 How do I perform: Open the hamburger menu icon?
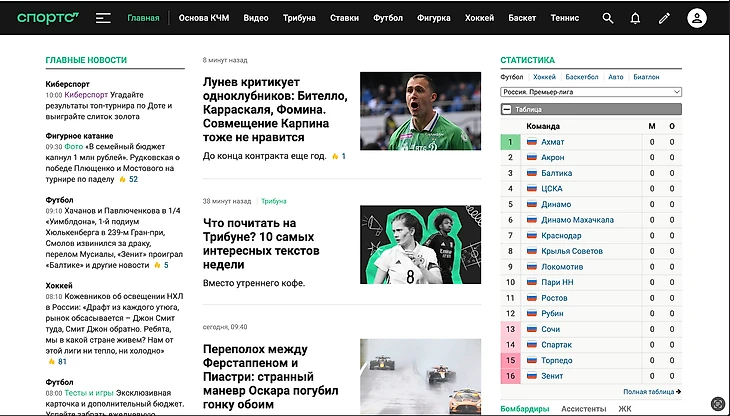click(103, 18)
